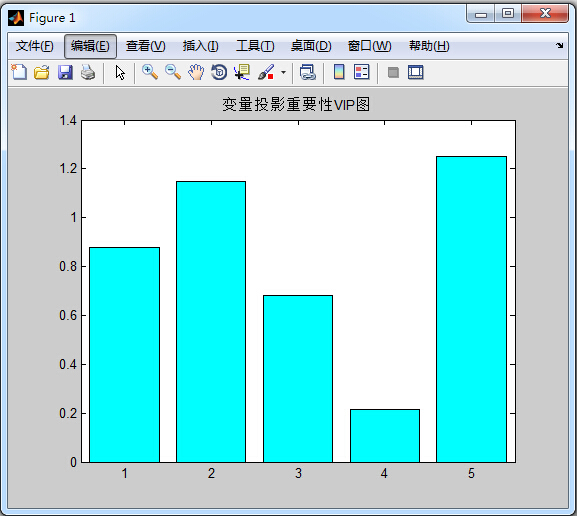Select the Zoom Out magnifier tool

[x=173, y=72]
